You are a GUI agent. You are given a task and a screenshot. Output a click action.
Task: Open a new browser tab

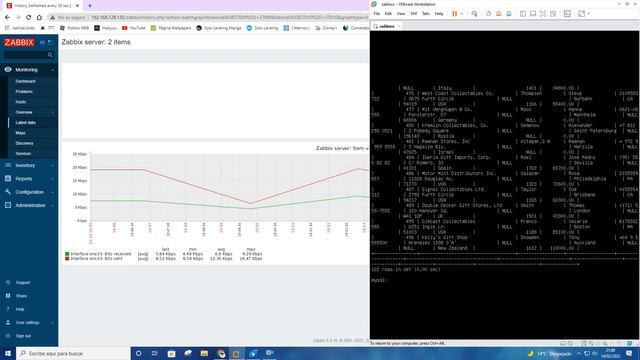click(x=90, y=6)
